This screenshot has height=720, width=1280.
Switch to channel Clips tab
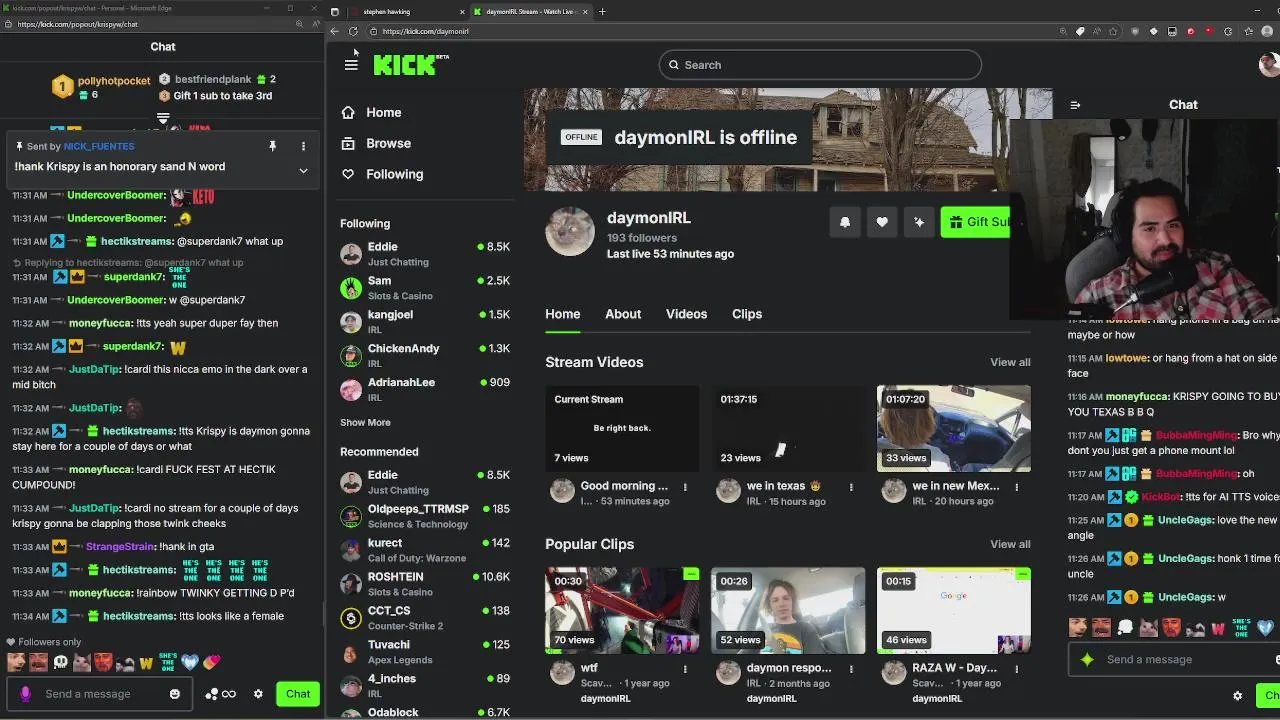(747, 314)
